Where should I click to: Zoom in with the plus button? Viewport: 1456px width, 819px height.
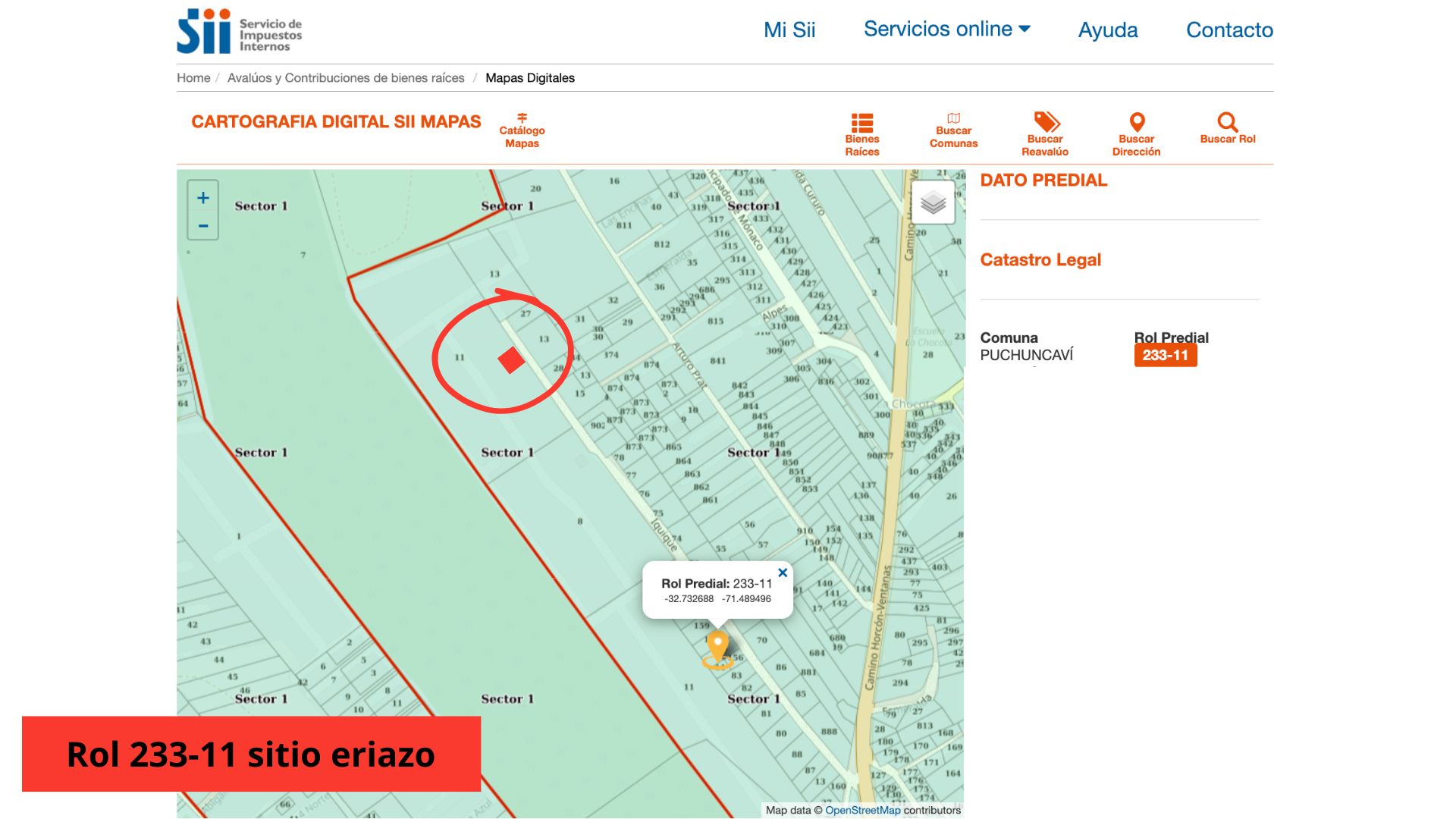203,198
